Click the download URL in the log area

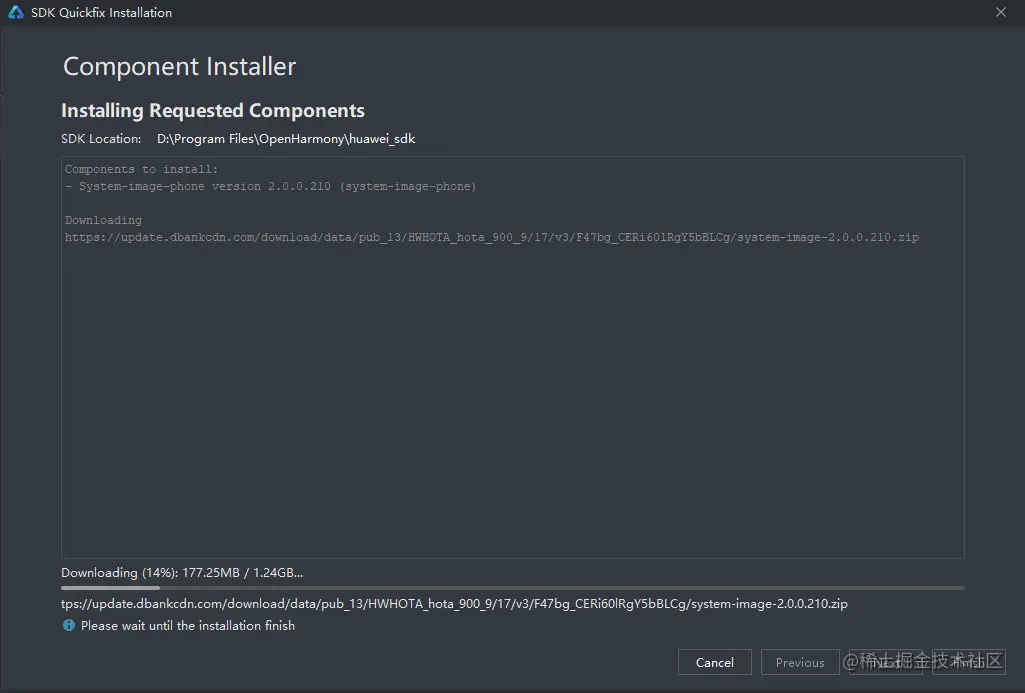pyautogui.click(x=492, y=237)
